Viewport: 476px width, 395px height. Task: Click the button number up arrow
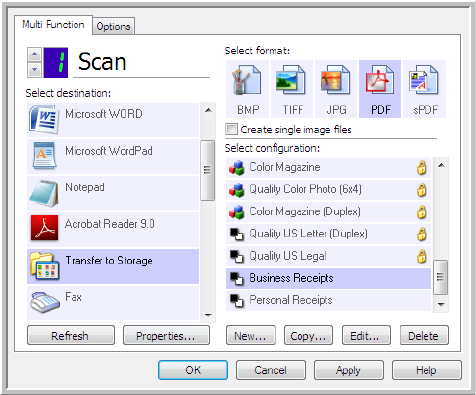pos(35,54)
